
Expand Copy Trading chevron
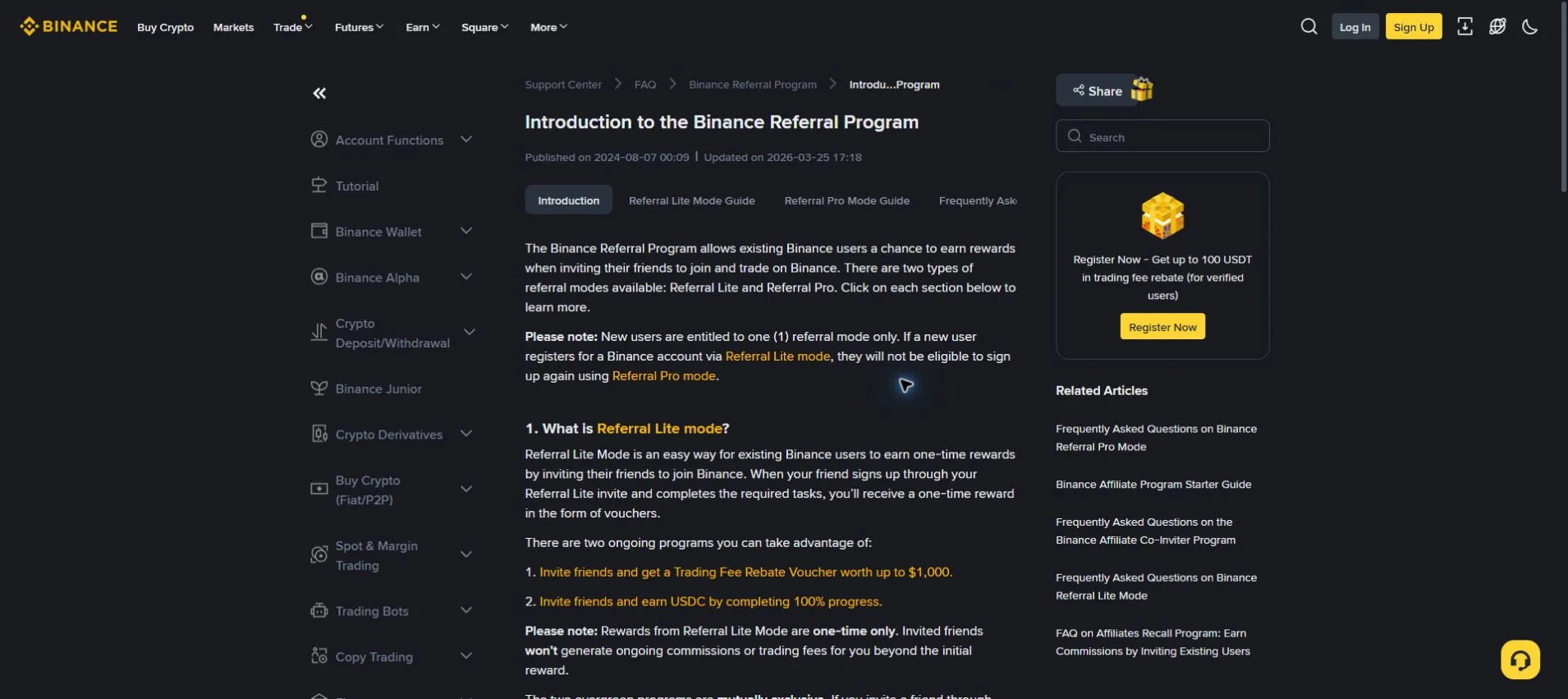[466, 656]
